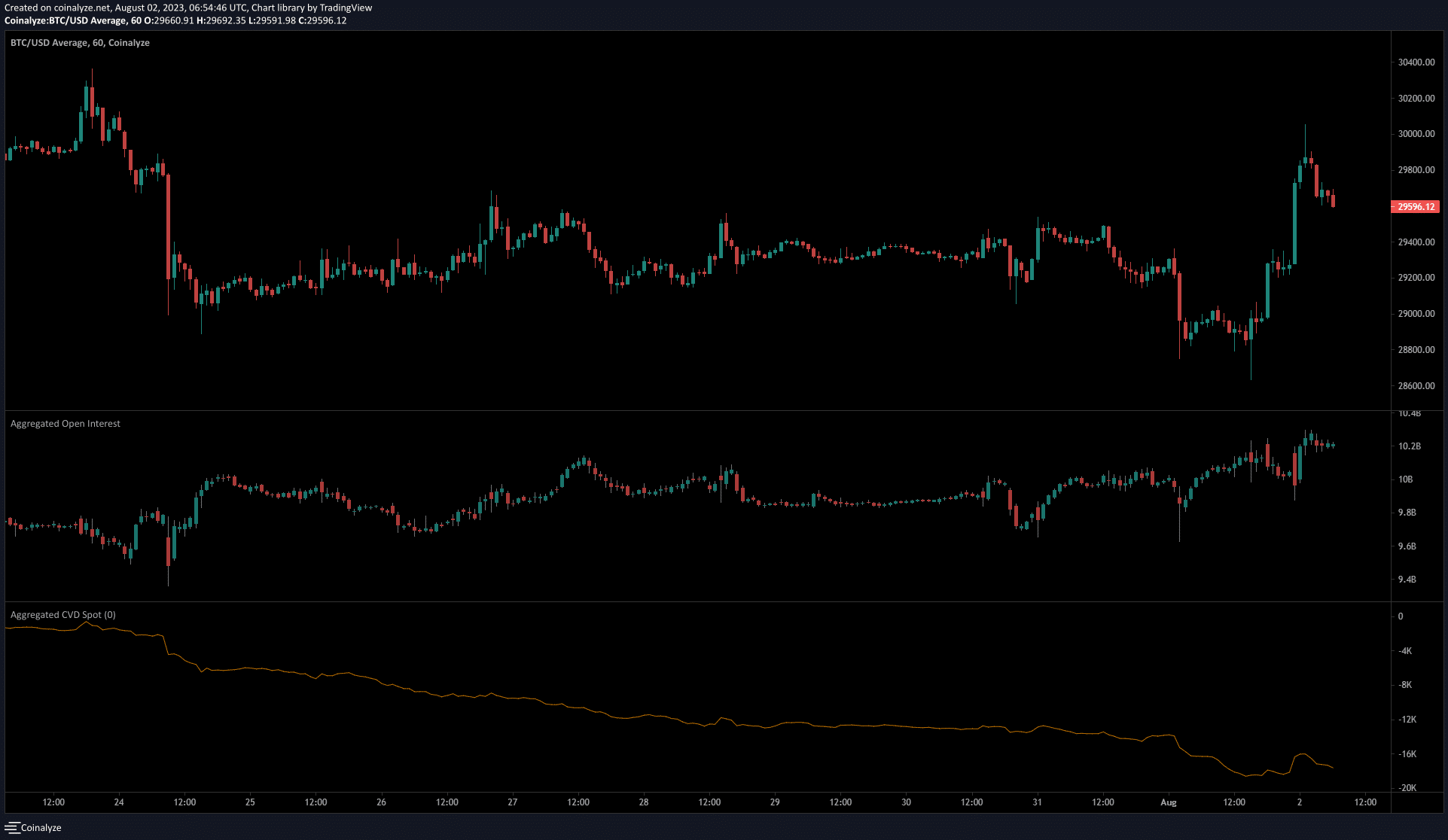1448x840 pixels.
Task: Click the -12K CVD axis label
Action: pos(1407,720)
